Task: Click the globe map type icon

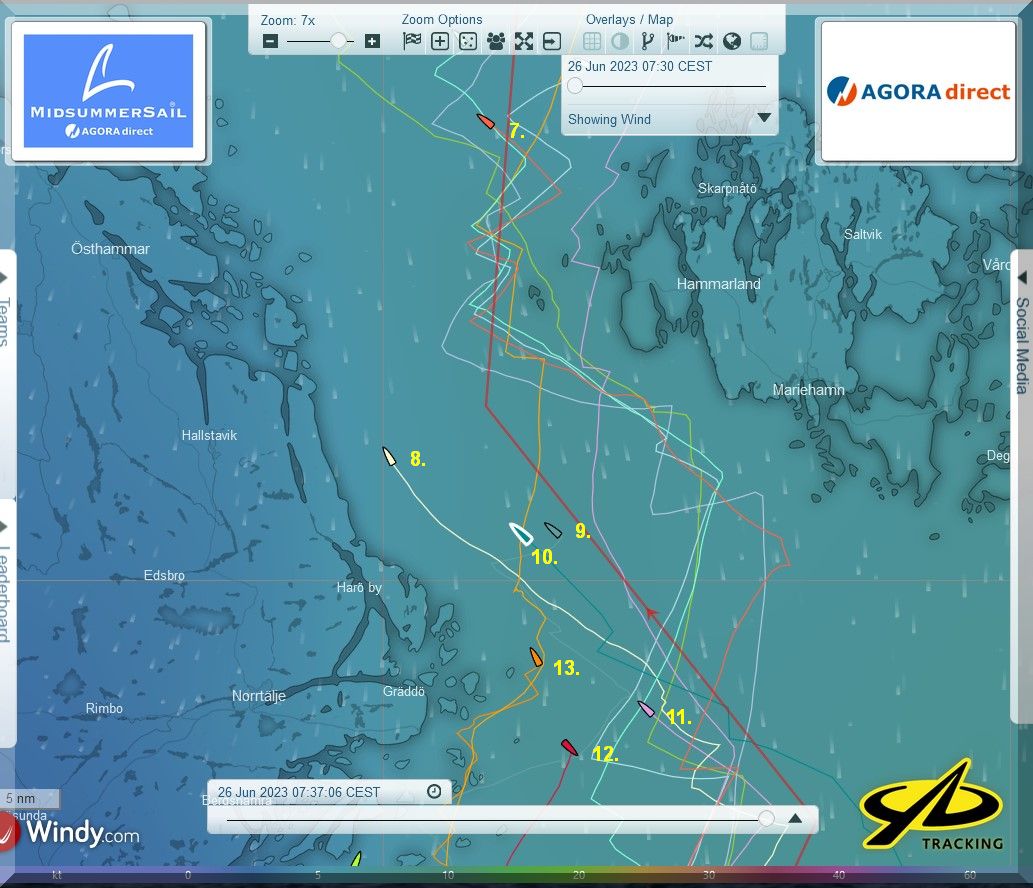Action: point(731,41)
